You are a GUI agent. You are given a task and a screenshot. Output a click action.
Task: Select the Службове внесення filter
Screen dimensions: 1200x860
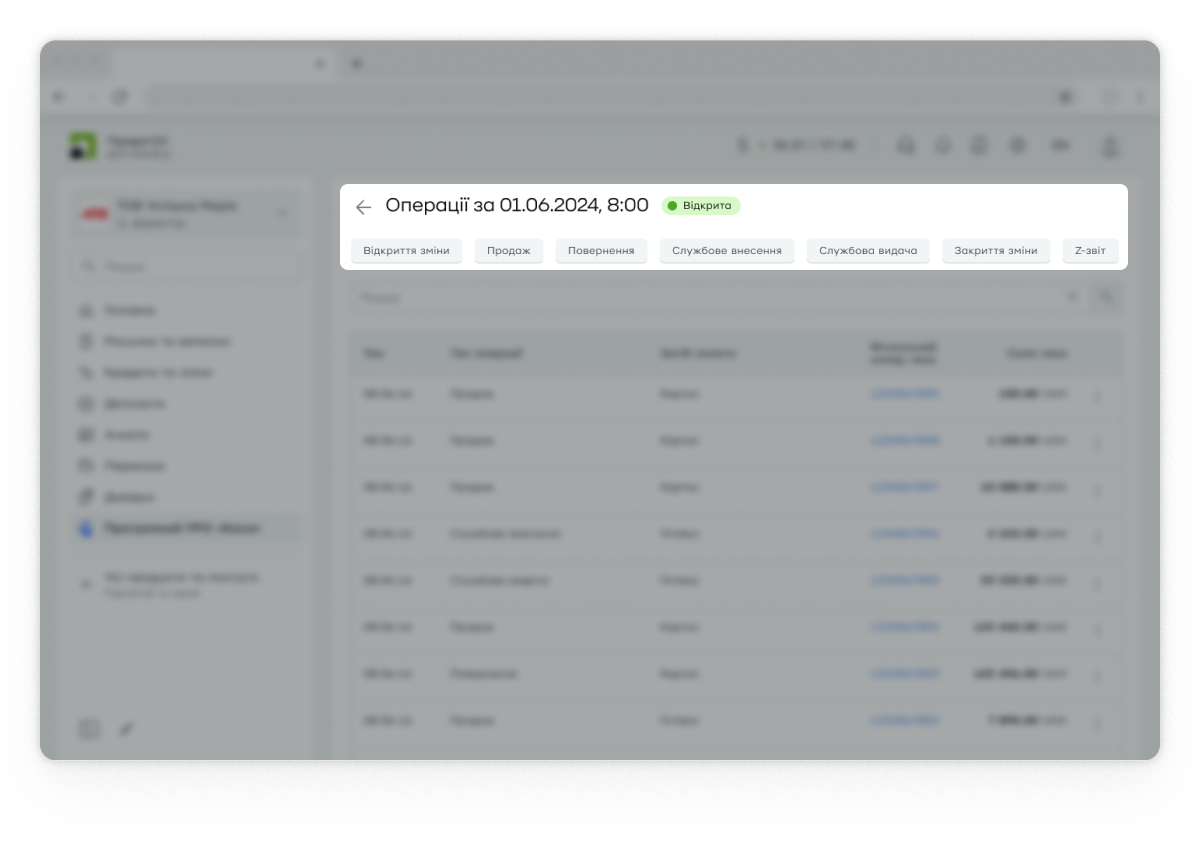[727, 250]
